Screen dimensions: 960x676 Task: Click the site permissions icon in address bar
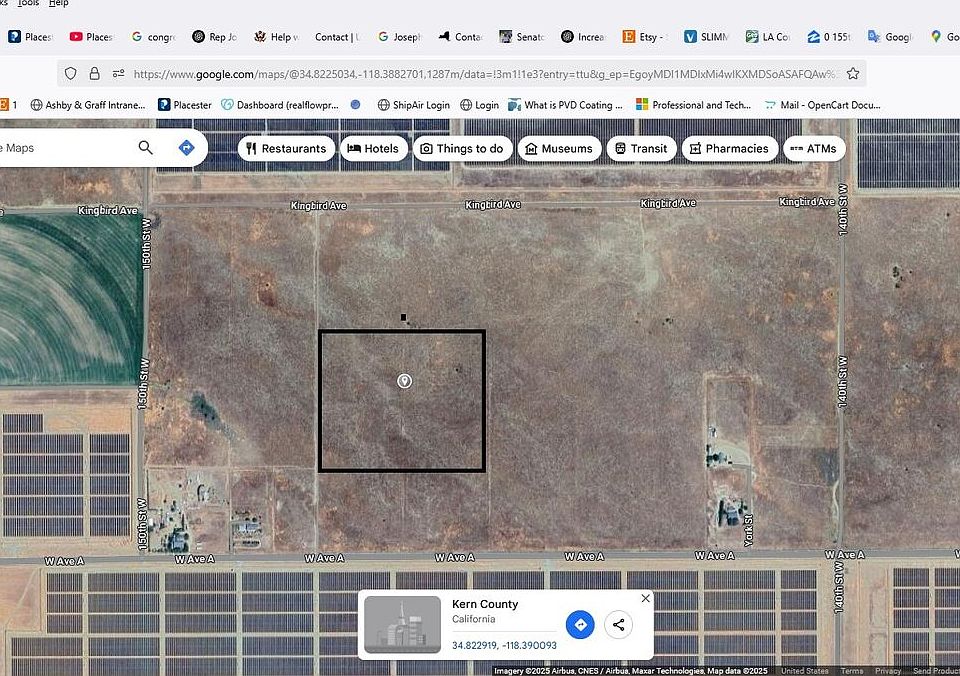click(118, 73)
